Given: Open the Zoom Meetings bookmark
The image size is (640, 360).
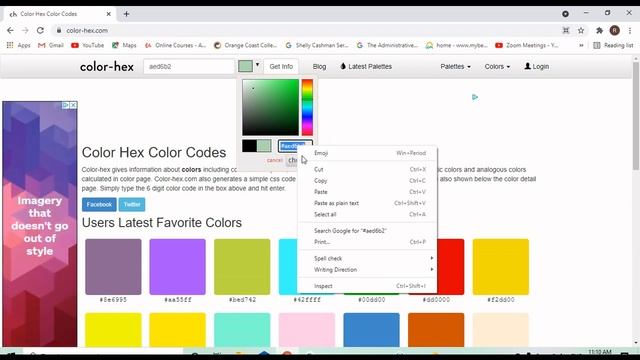Looking at the screenshot, I should coord(527,45).
